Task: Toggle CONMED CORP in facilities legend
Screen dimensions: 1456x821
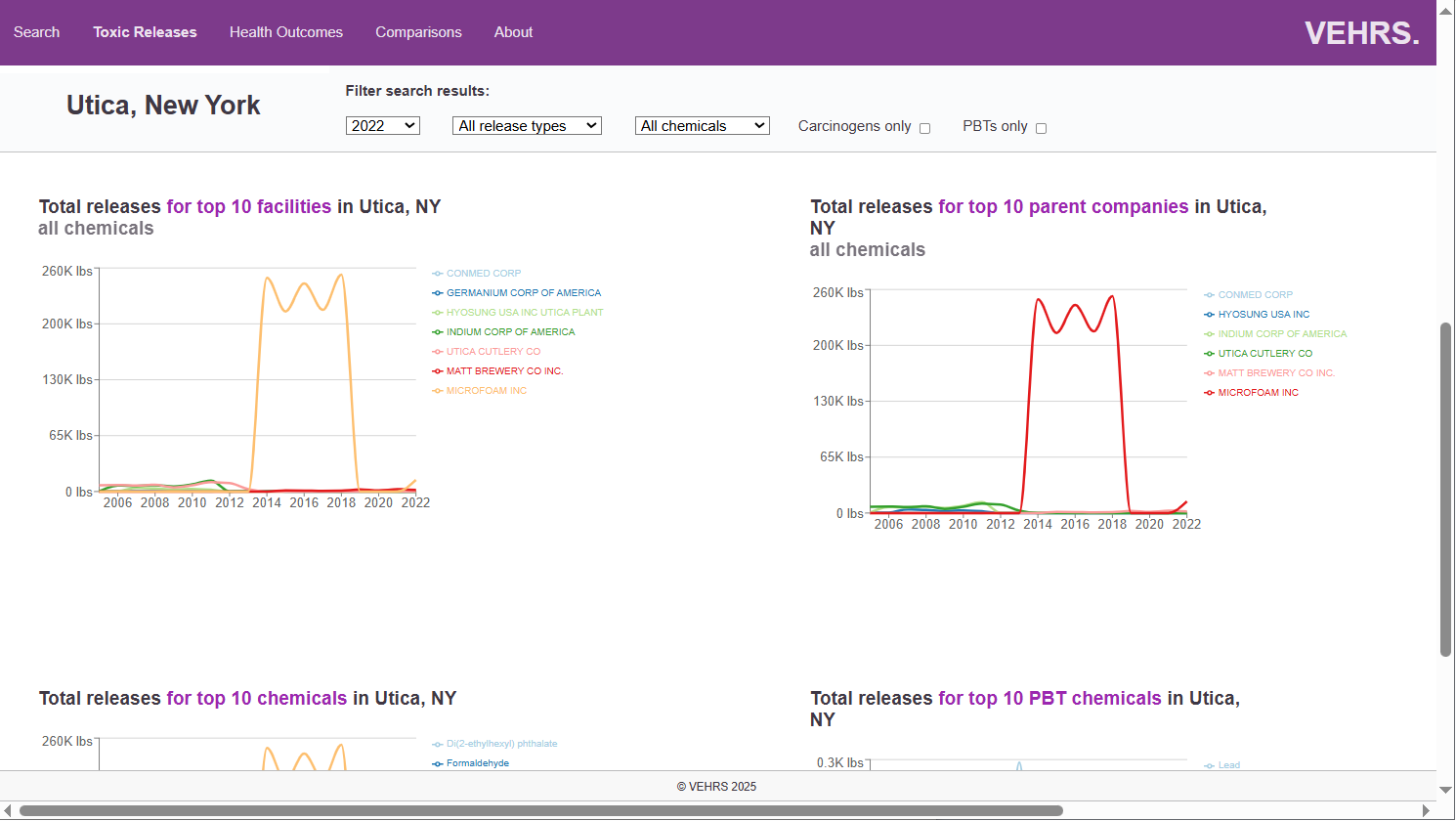Action: click(477, 274)
